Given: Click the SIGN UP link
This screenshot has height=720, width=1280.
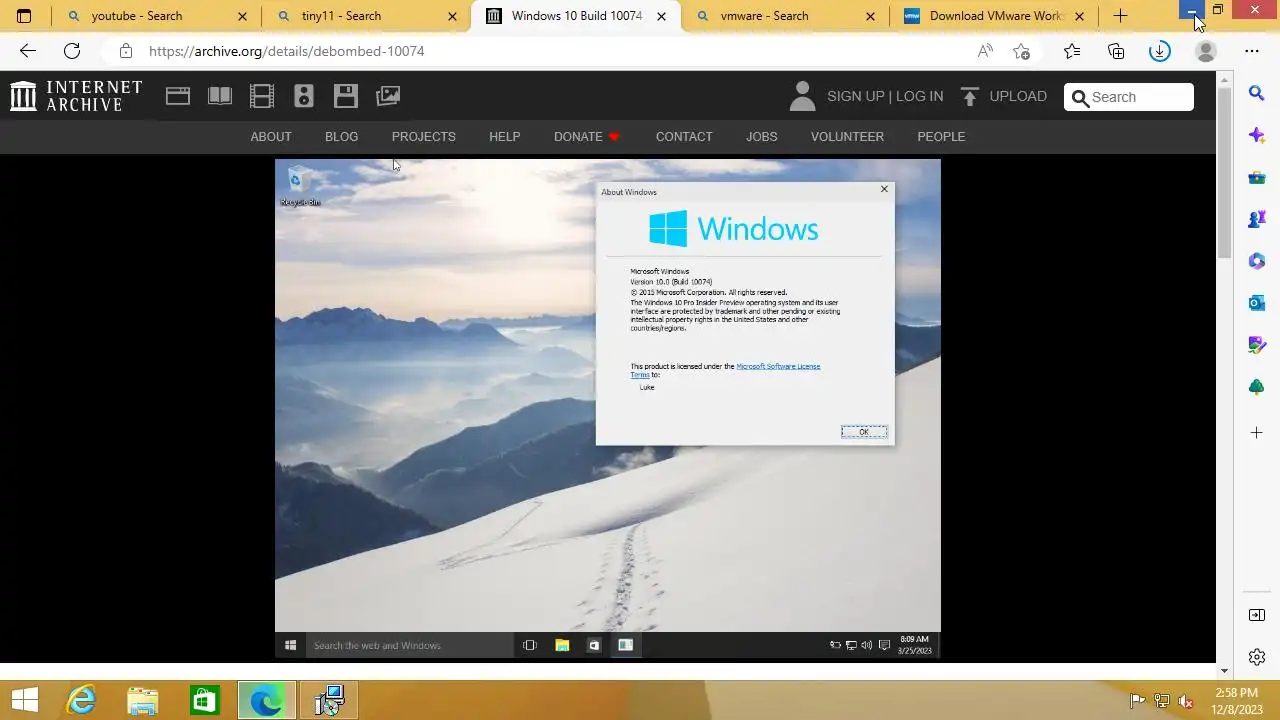Looking at the screenshot, I should coord(856,96).
